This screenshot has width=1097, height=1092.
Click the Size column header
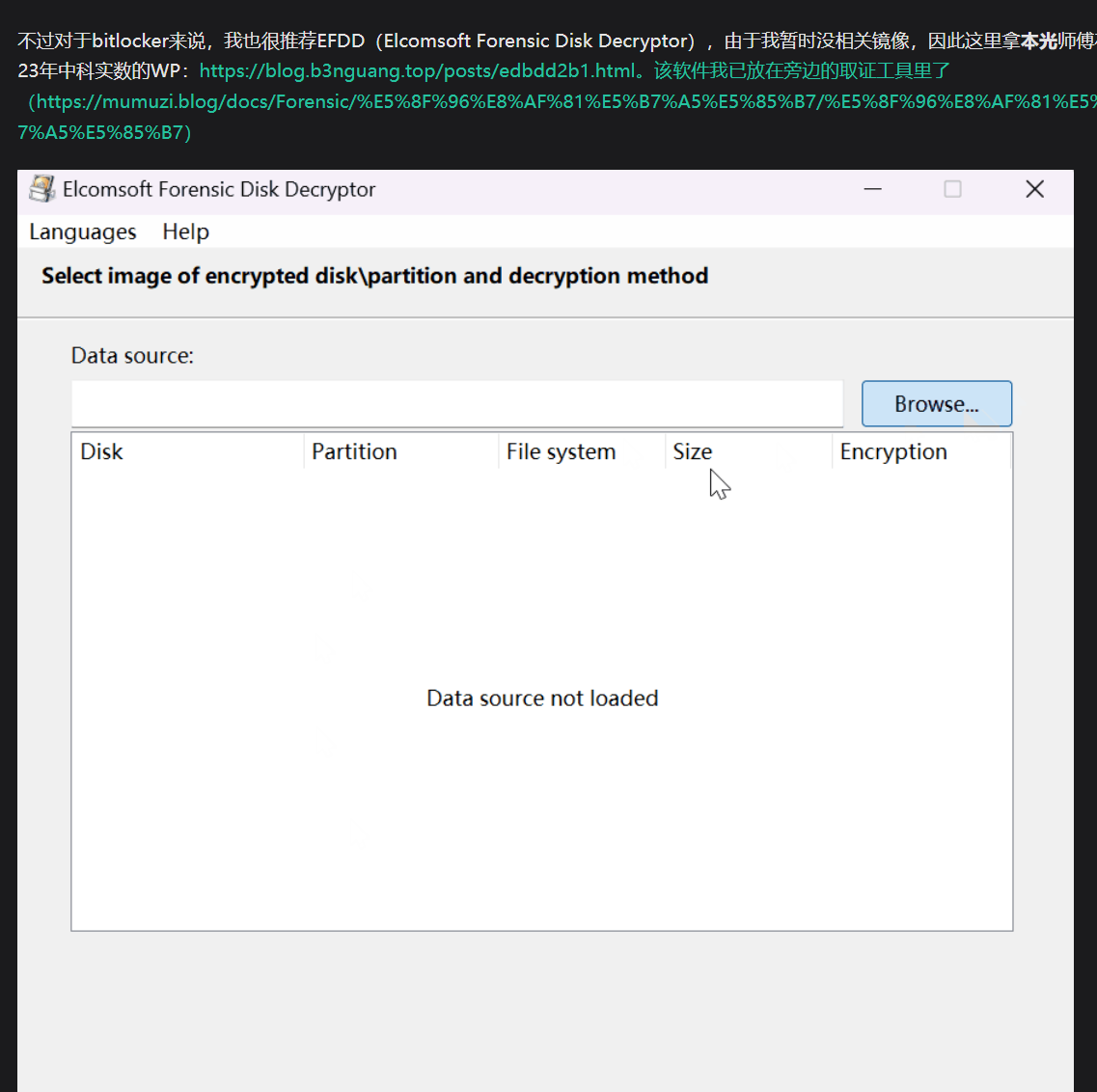pyautogui.click(x=749, y=451)
